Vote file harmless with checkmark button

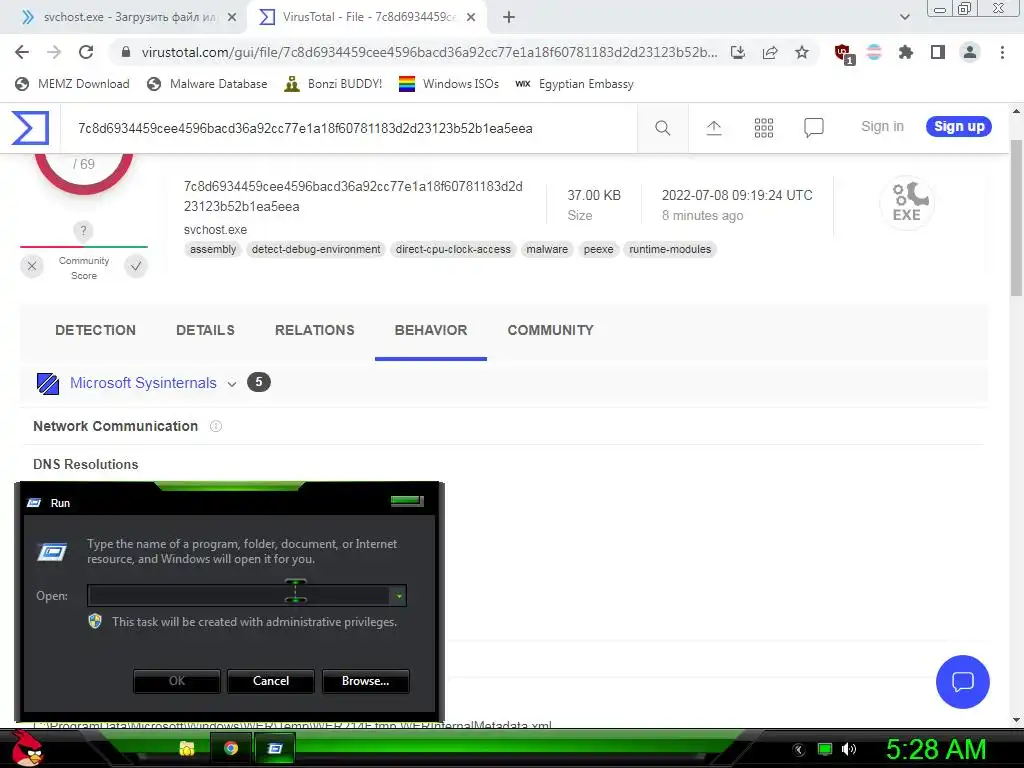(136, 266)
